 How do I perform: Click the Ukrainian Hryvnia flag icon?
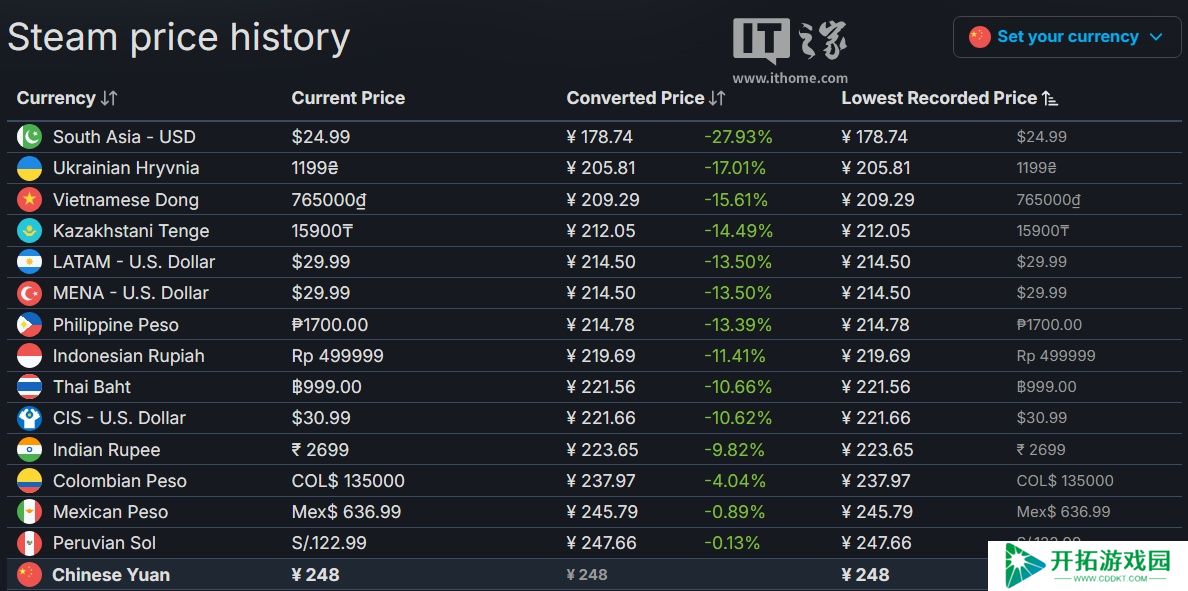pos(30,168)
